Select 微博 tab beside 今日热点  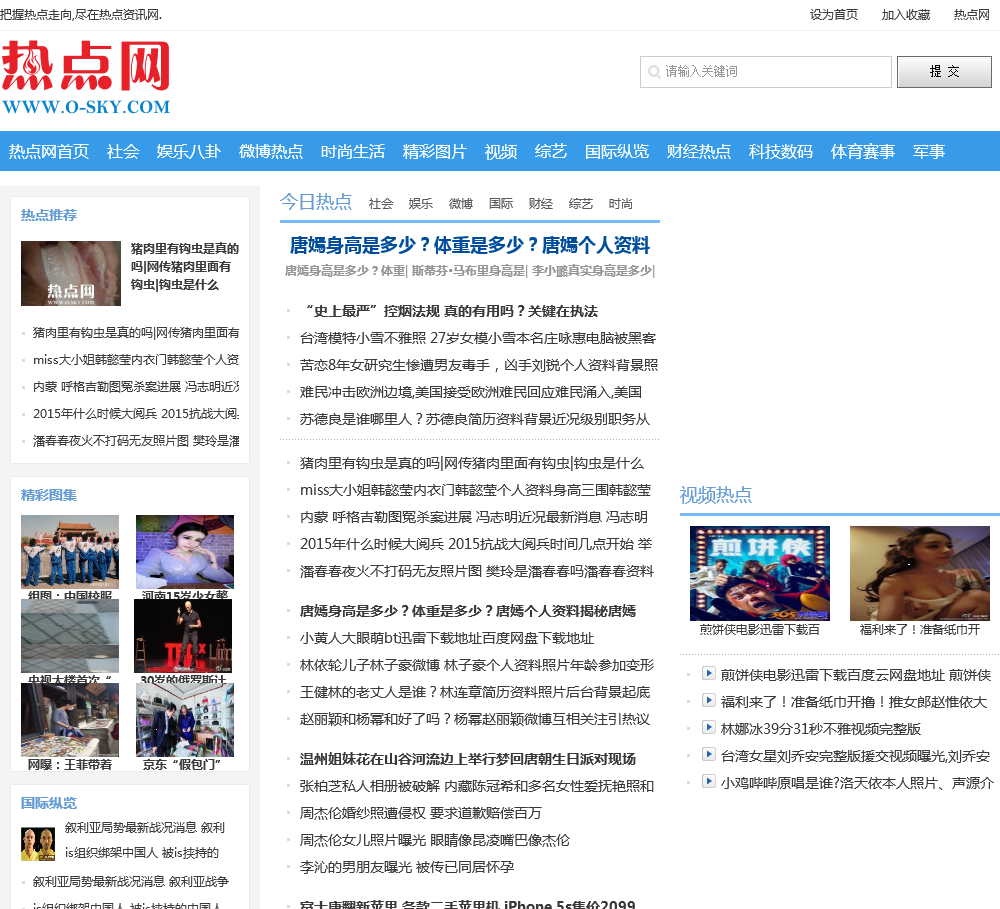click(460, 203)
